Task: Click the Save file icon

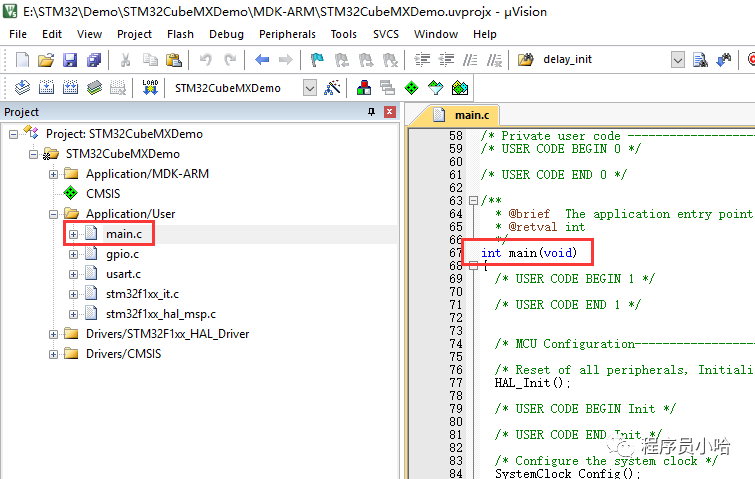Action: pyautogui.click(x=69, y=60)
